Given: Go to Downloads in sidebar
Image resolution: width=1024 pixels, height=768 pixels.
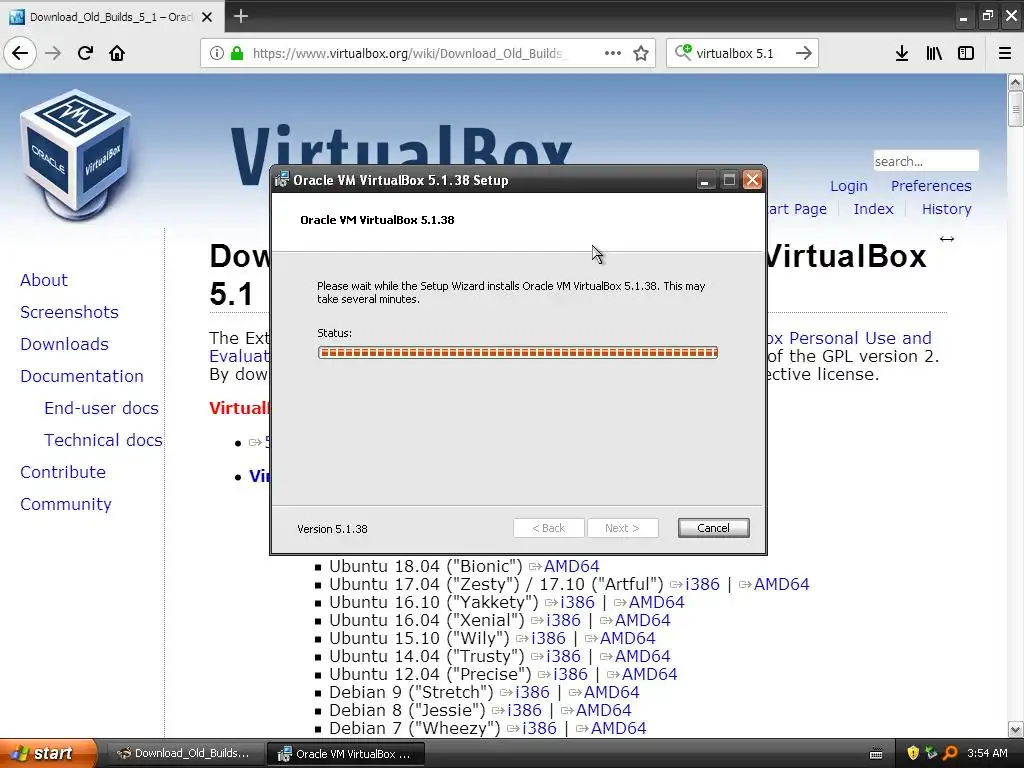Looking at the screenshot, I should pyautogui.click(x=64, y=344).
